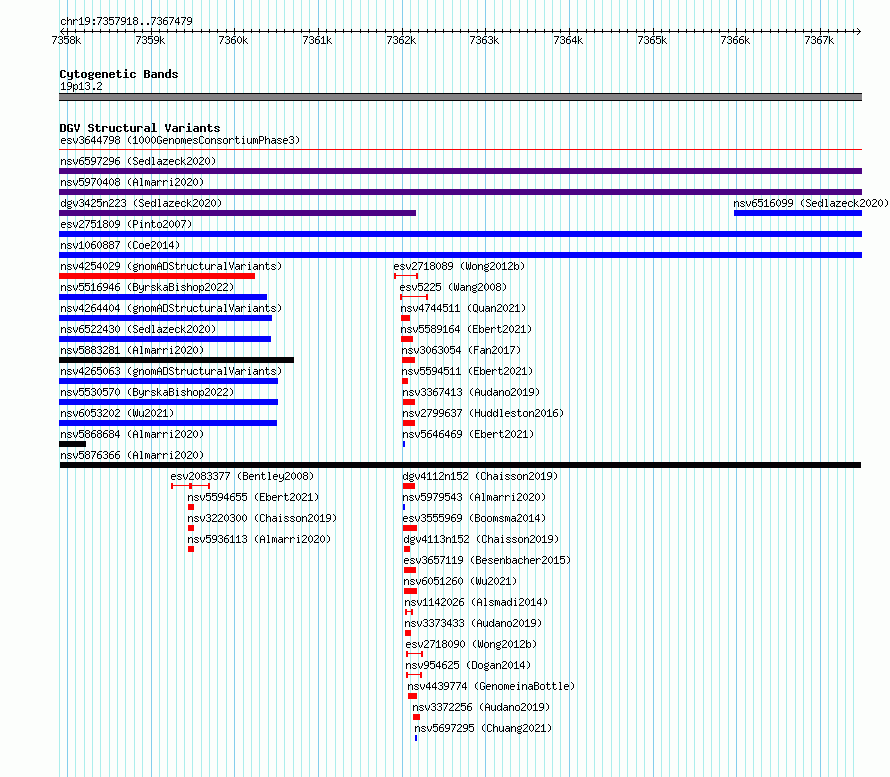
Task: Click nsv4265063 gnomAD variant label
Action: pyautogui.click(x=171, y=371)
